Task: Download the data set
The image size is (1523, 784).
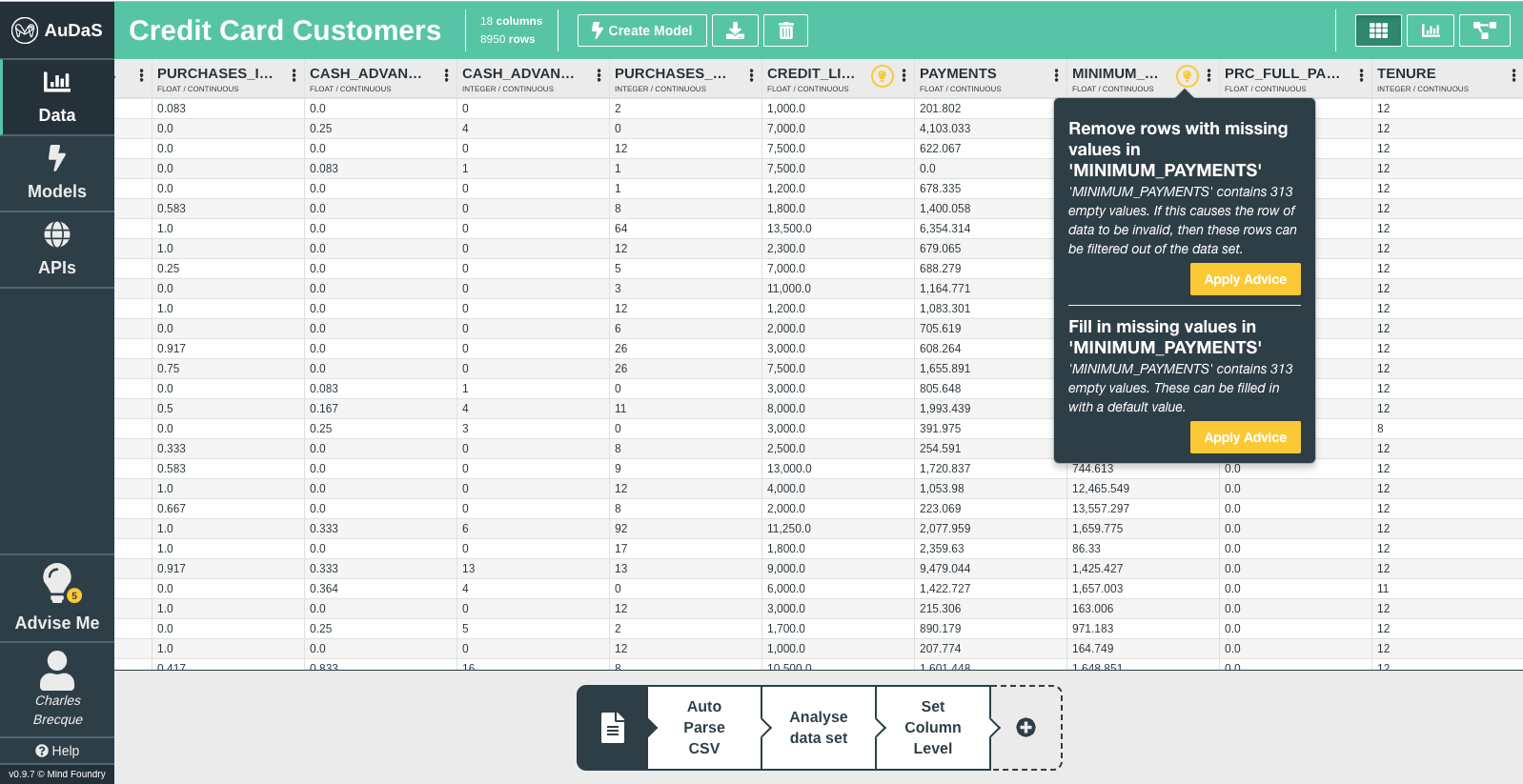Action: pos(735,30)
